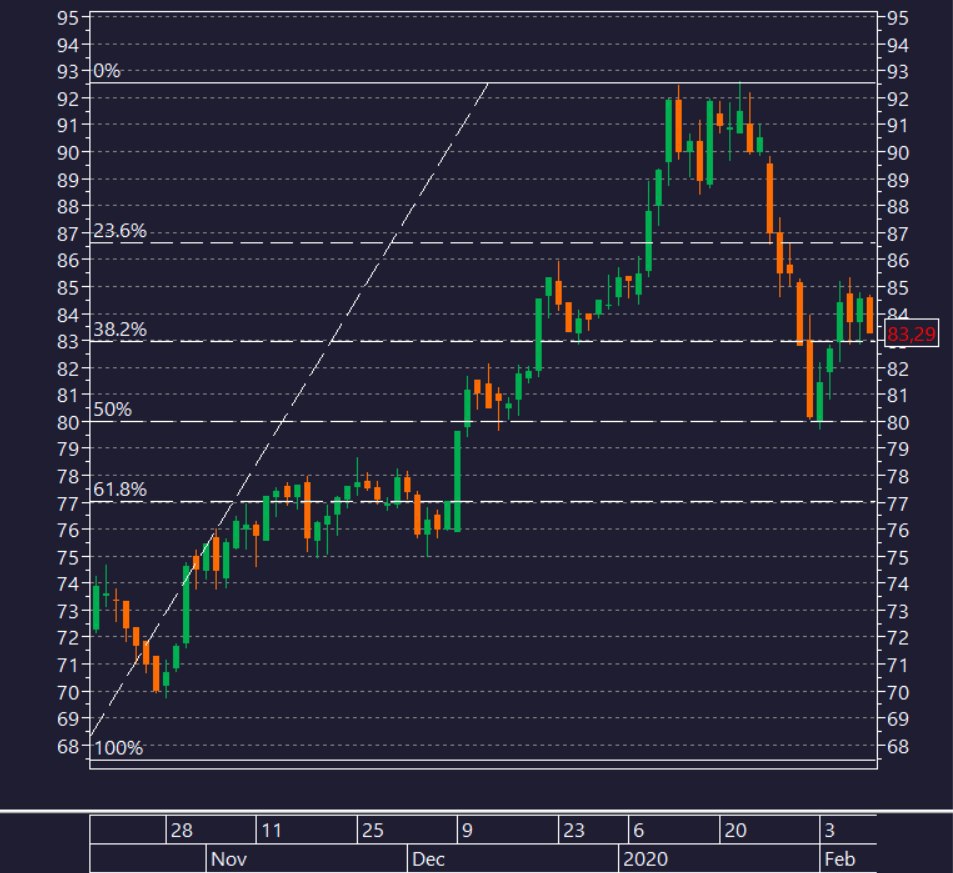953x873 pixels.
Task: Click date marker 11 on time axis
Action: point(271,830)
